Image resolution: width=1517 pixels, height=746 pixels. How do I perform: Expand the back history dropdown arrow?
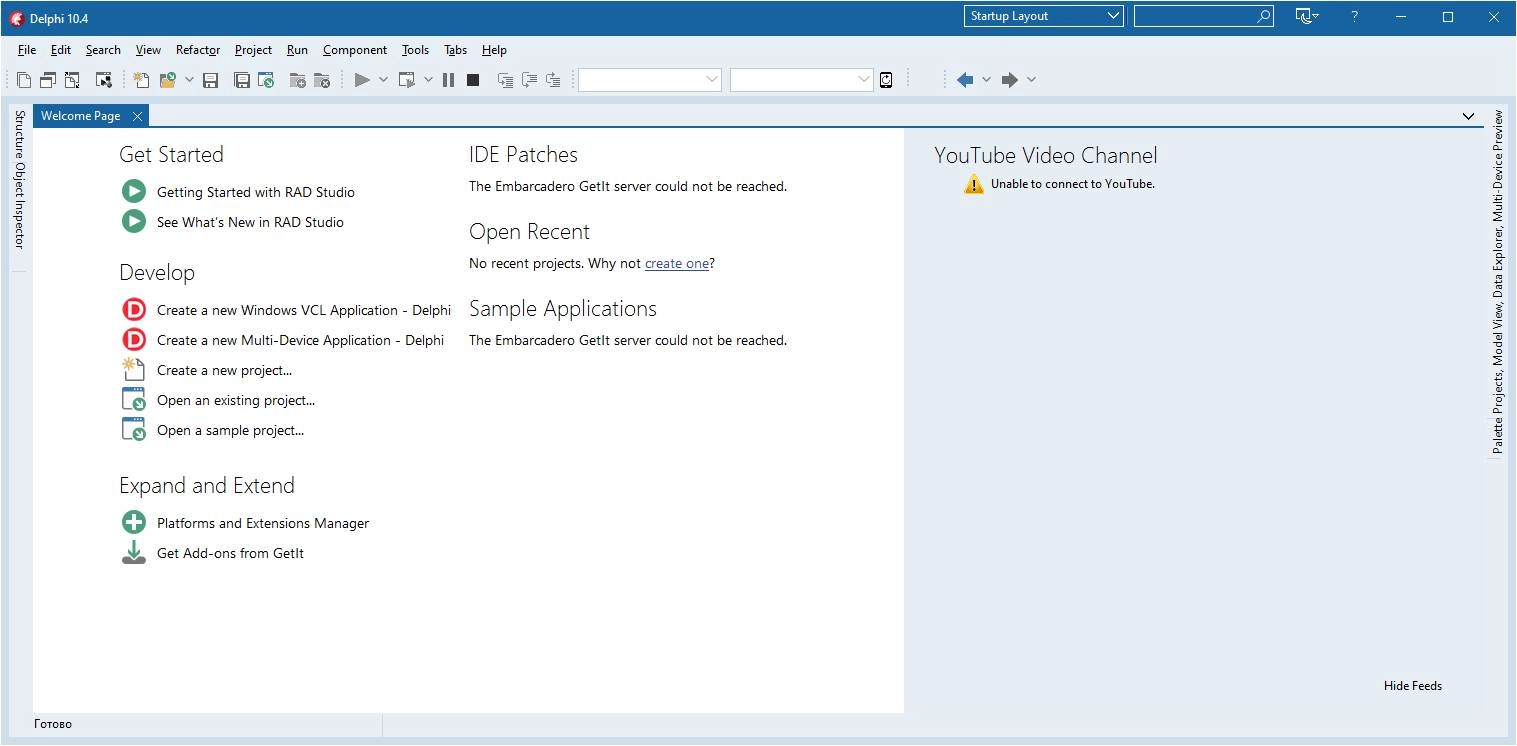tap(986, 80)
